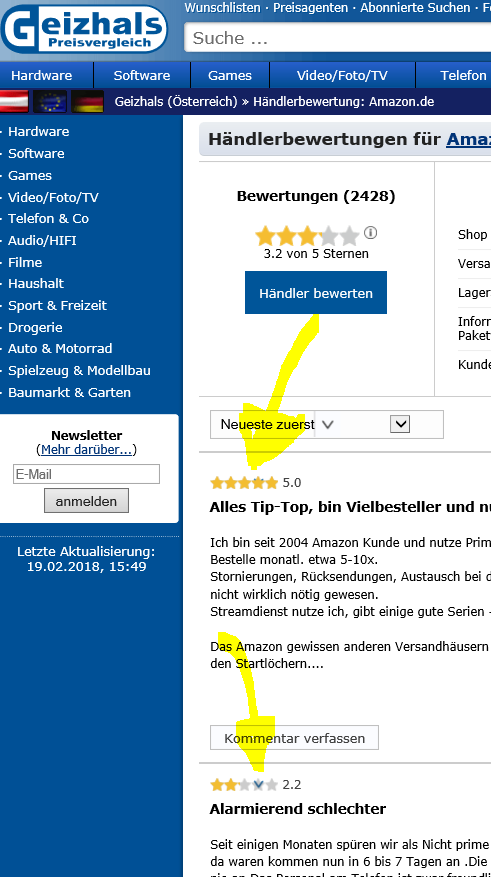The height and width of the screenshot is (877, 491).
Task: Open the Wunschlisten link in header
Action: (x=223, y=8)
